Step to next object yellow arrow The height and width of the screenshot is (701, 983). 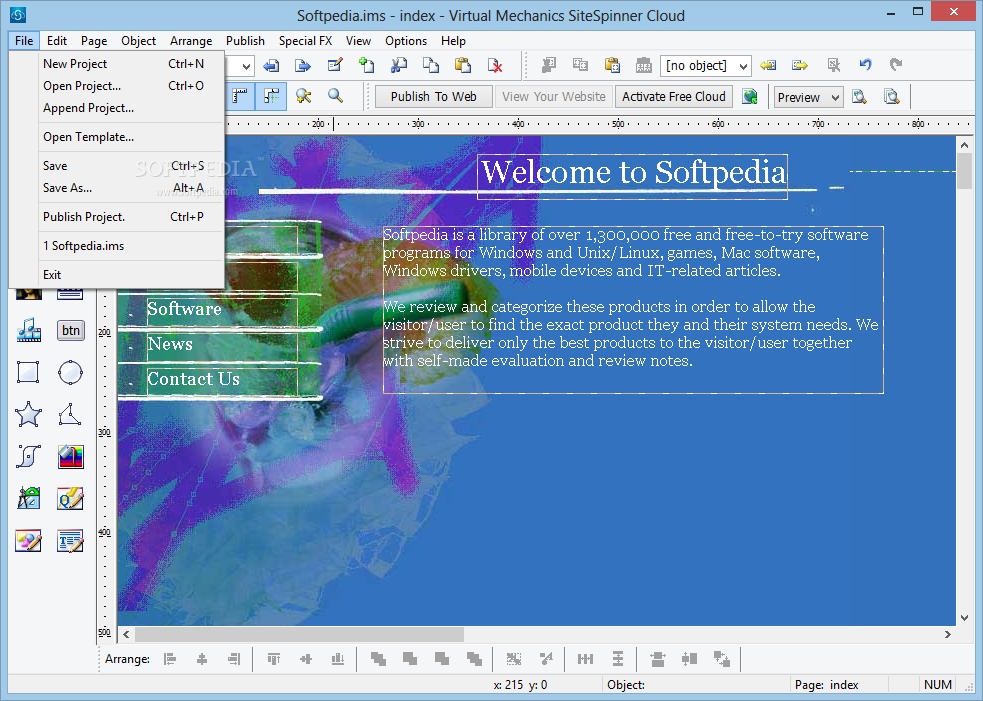800,65
